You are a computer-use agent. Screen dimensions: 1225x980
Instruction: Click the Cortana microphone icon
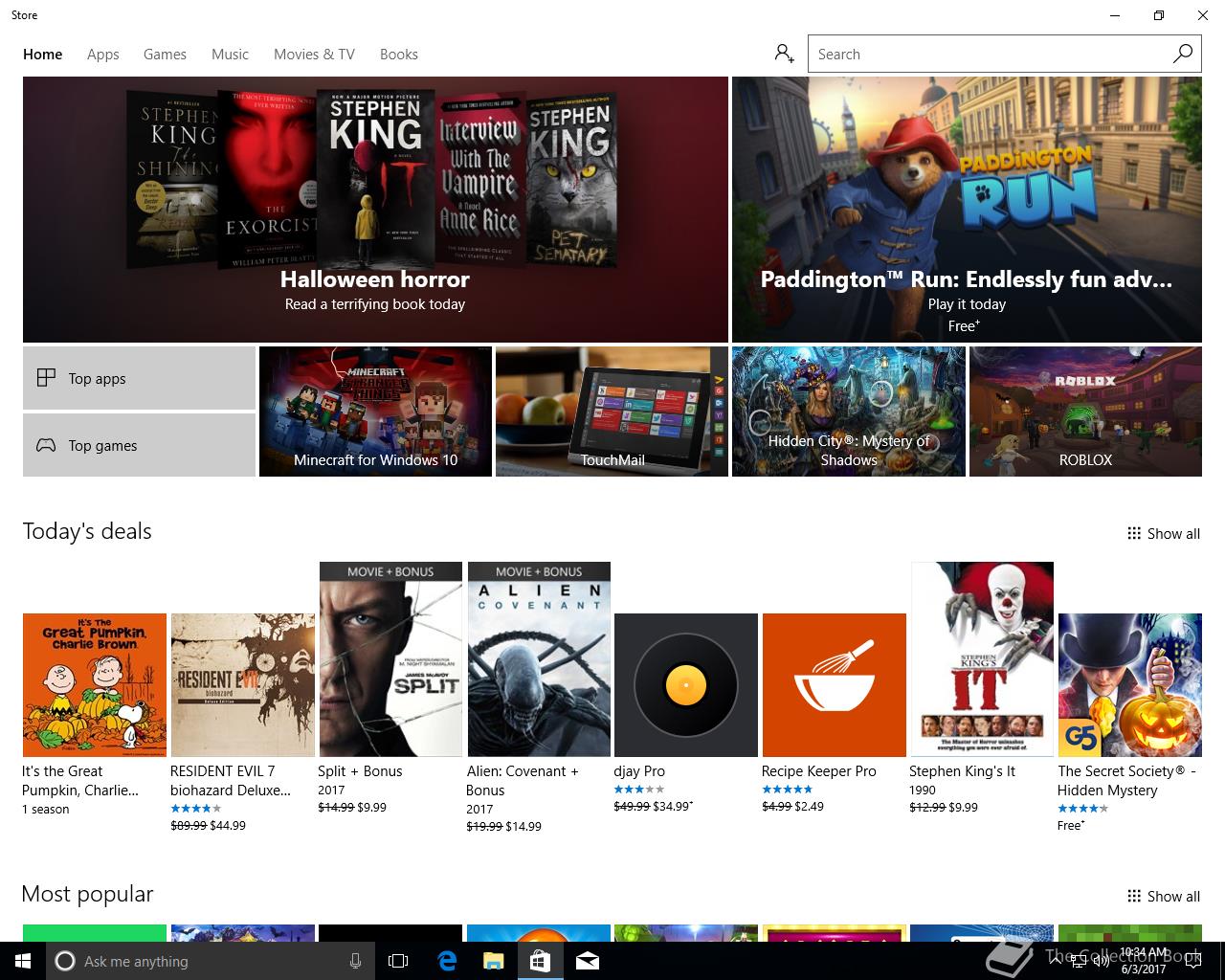point(355,961)
